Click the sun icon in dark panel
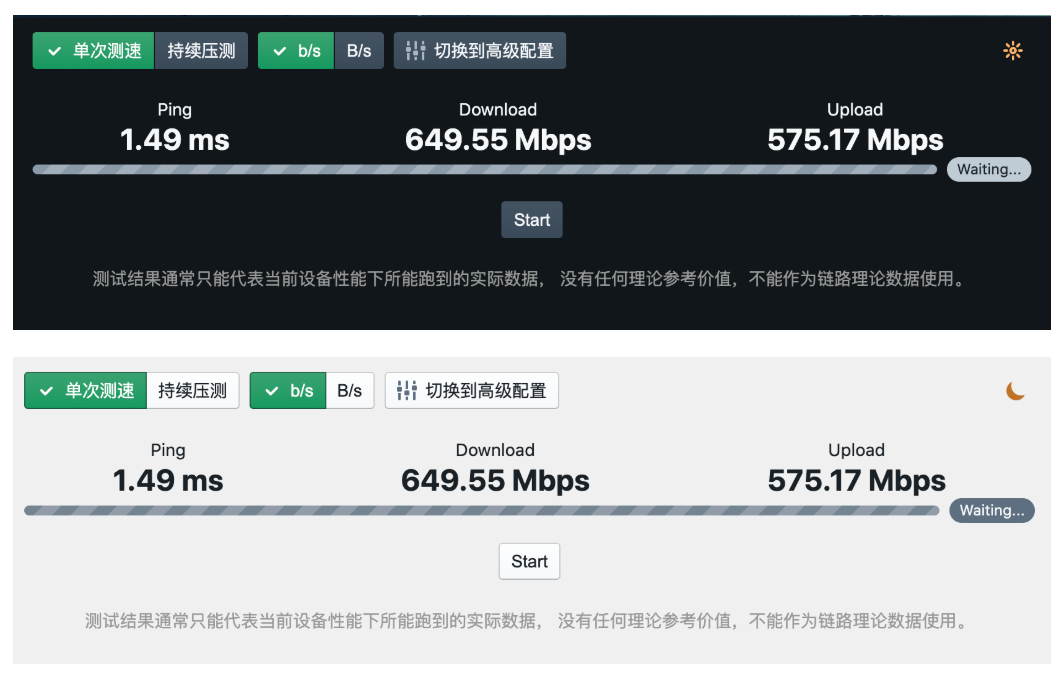This screenshot has height=681, width=1064. point(1013,51)
